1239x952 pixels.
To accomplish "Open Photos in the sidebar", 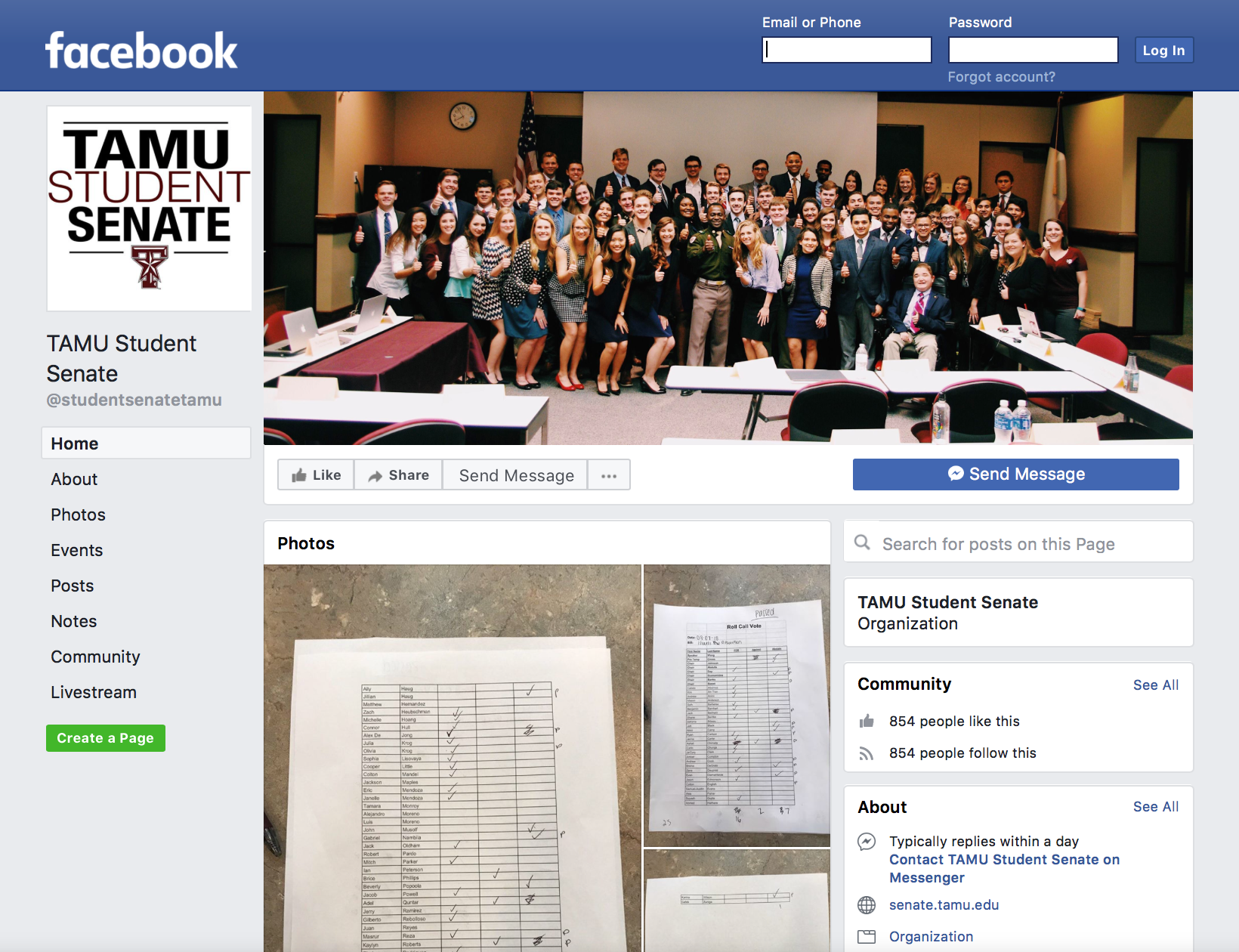I will click(78, 515).
